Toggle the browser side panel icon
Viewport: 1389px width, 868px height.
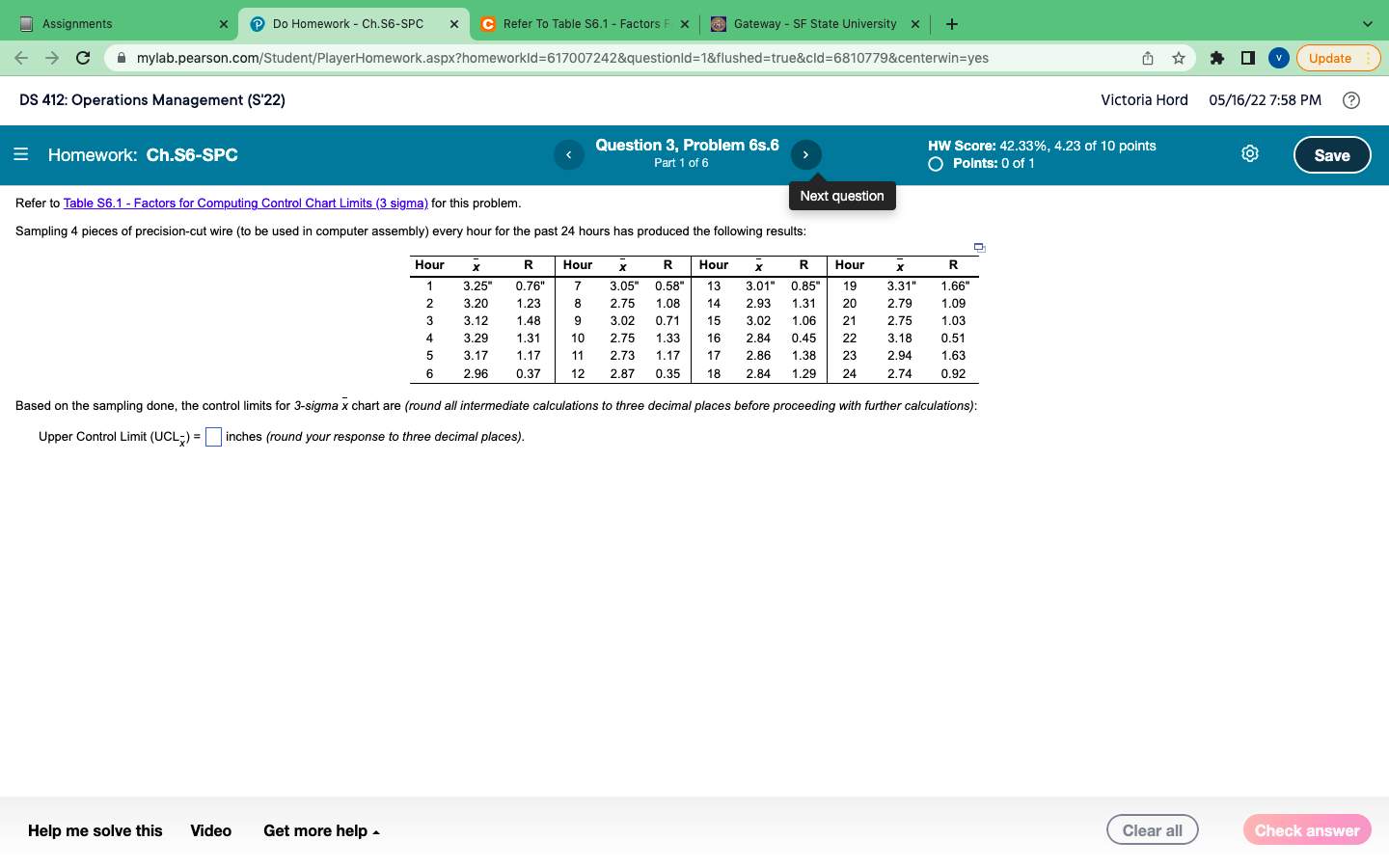tap(1246, 58)
